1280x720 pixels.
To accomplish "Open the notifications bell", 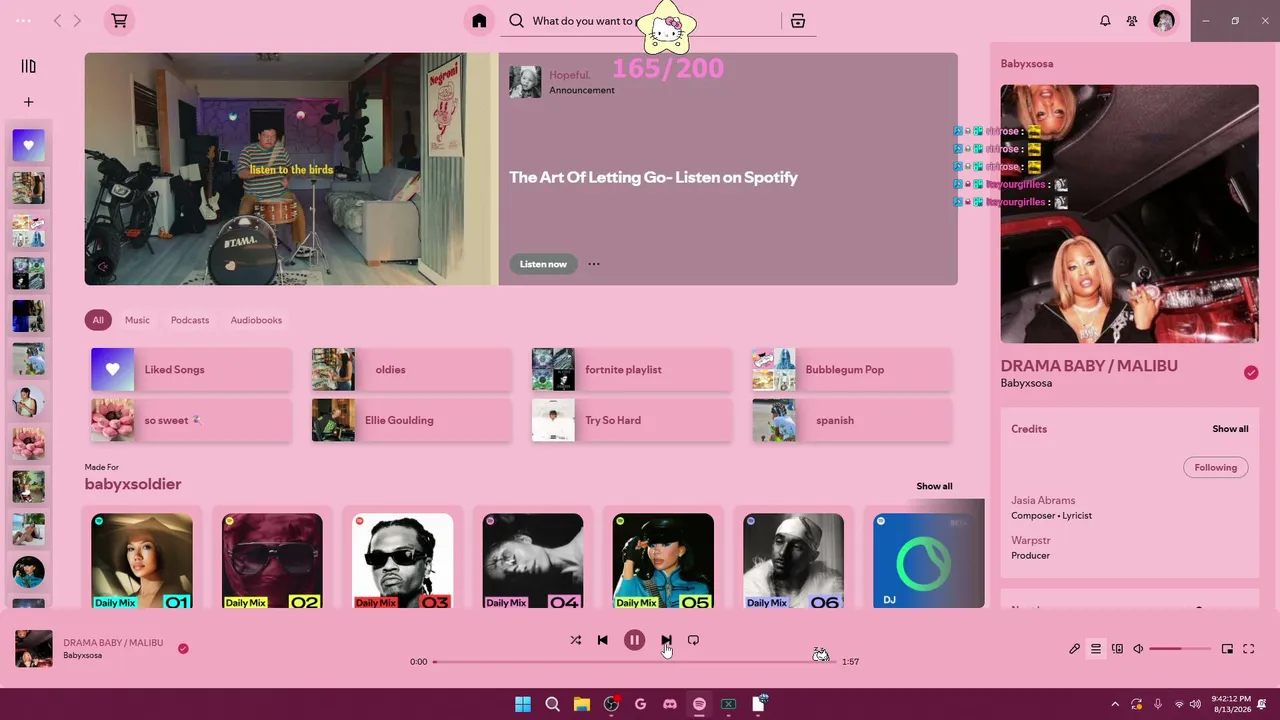I will click(x=1105, y=21).
